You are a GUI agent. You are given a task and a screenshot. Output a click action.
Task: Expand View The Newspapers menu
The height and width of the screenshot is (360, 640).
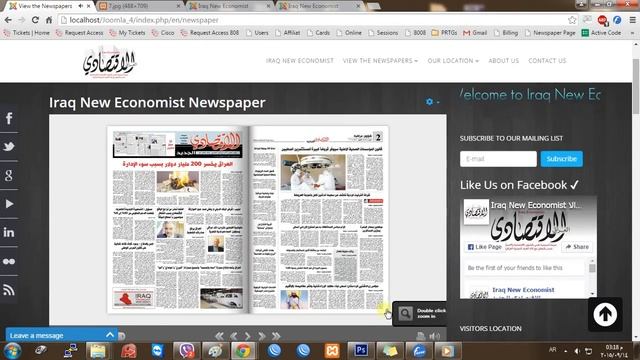(x=380, y=60)
